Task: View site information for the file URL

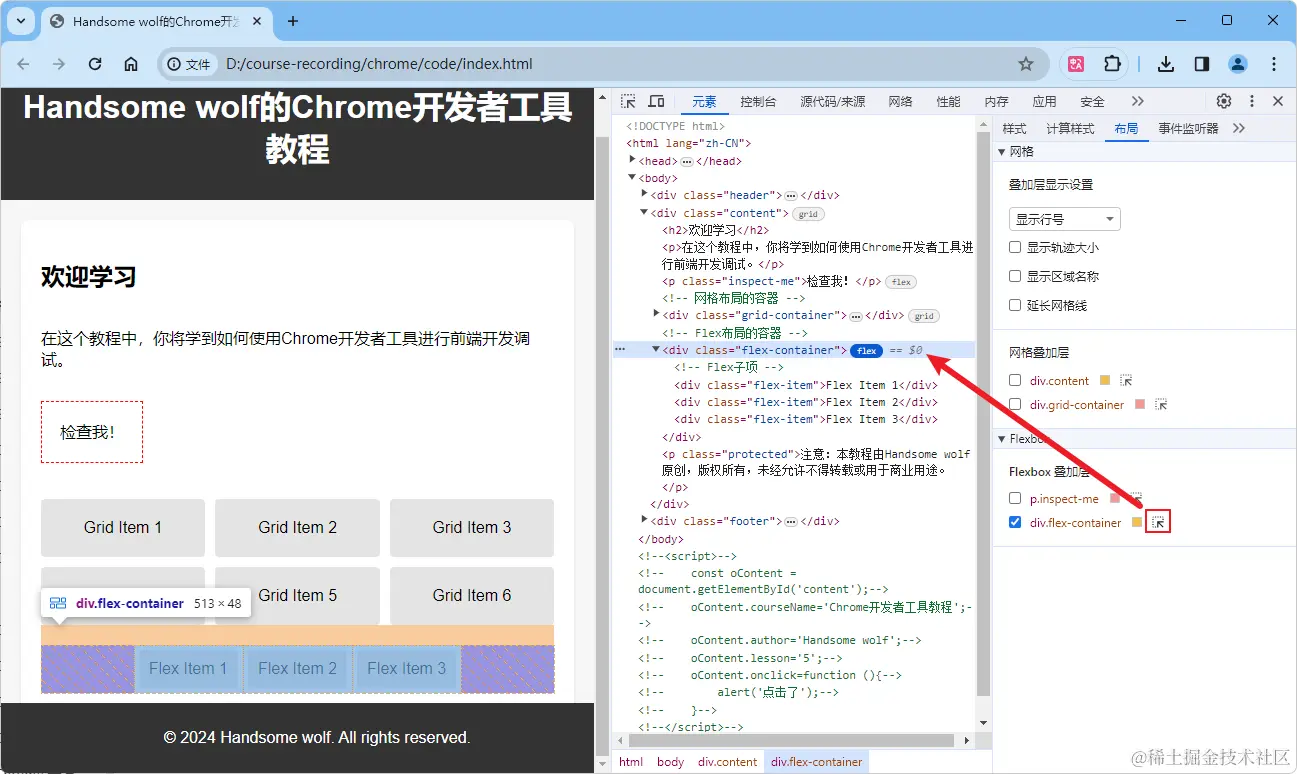Action: tap(190, 64)
